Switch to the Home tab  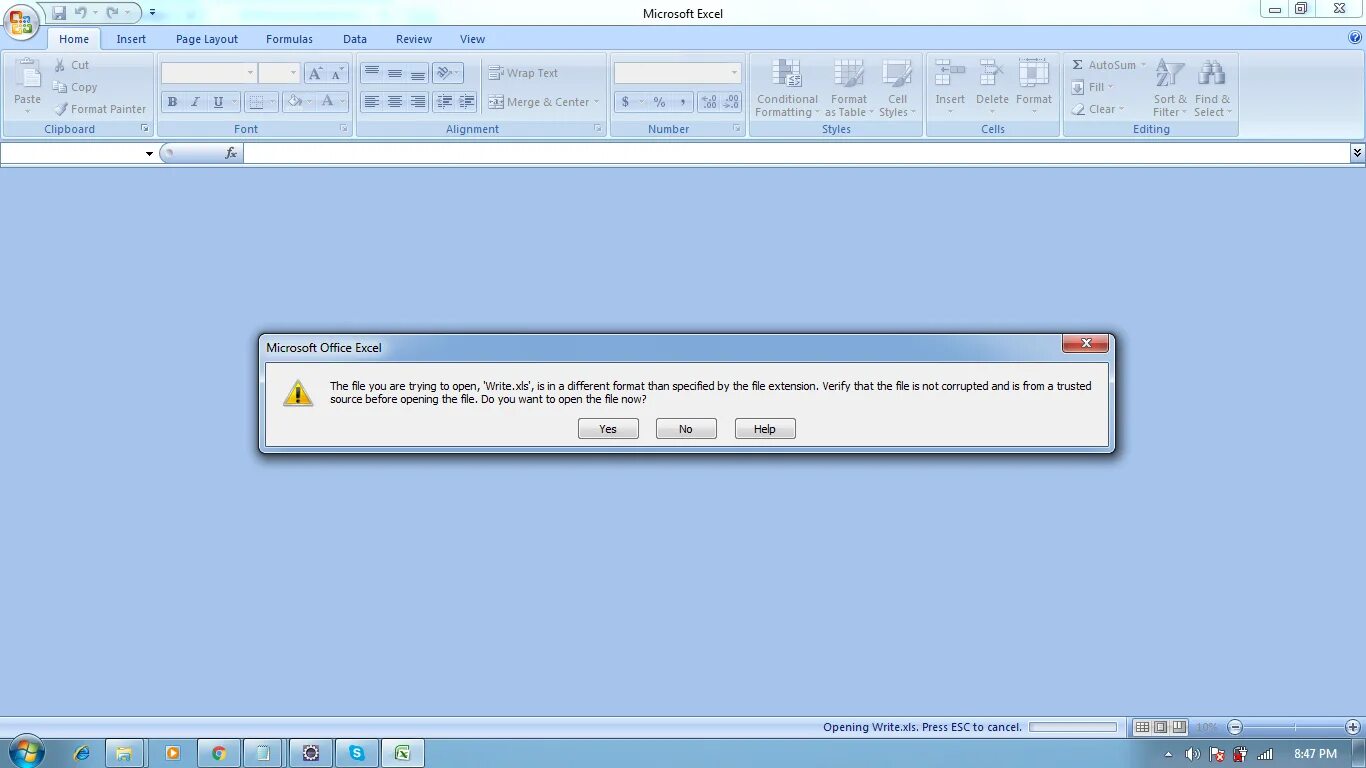click(x=74, y=39)
